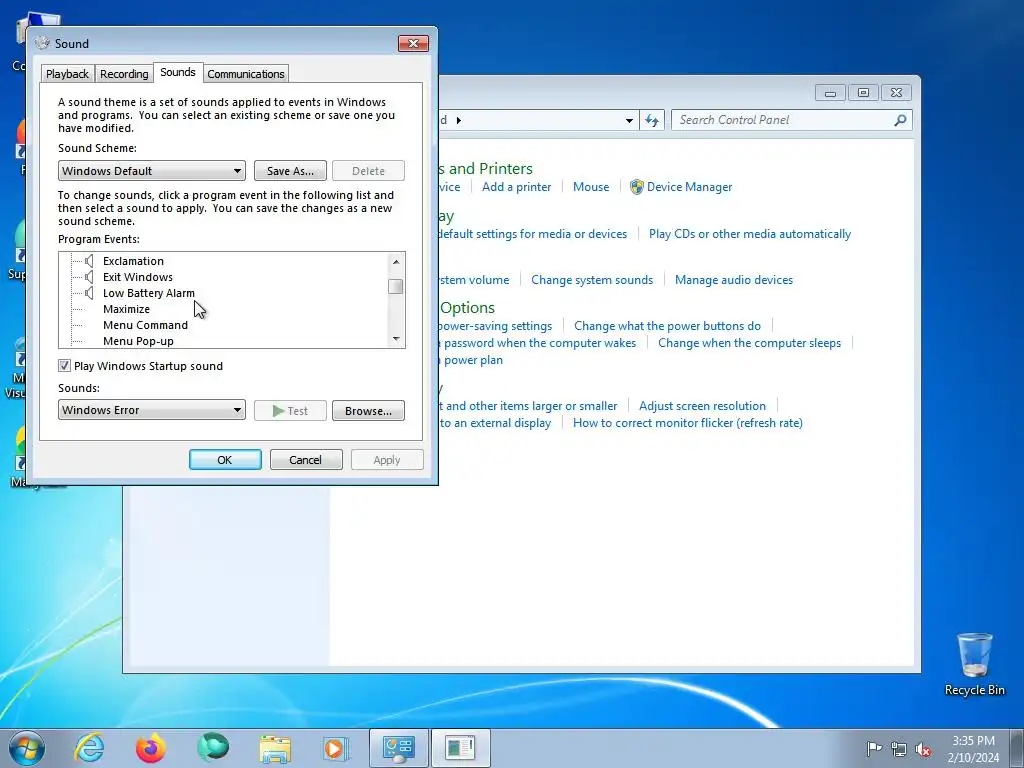The height and width of the screenshot is (768, 1024).
Task: Open the Sounds dropdown showing Windows Error
Action: tap(152, 410)
